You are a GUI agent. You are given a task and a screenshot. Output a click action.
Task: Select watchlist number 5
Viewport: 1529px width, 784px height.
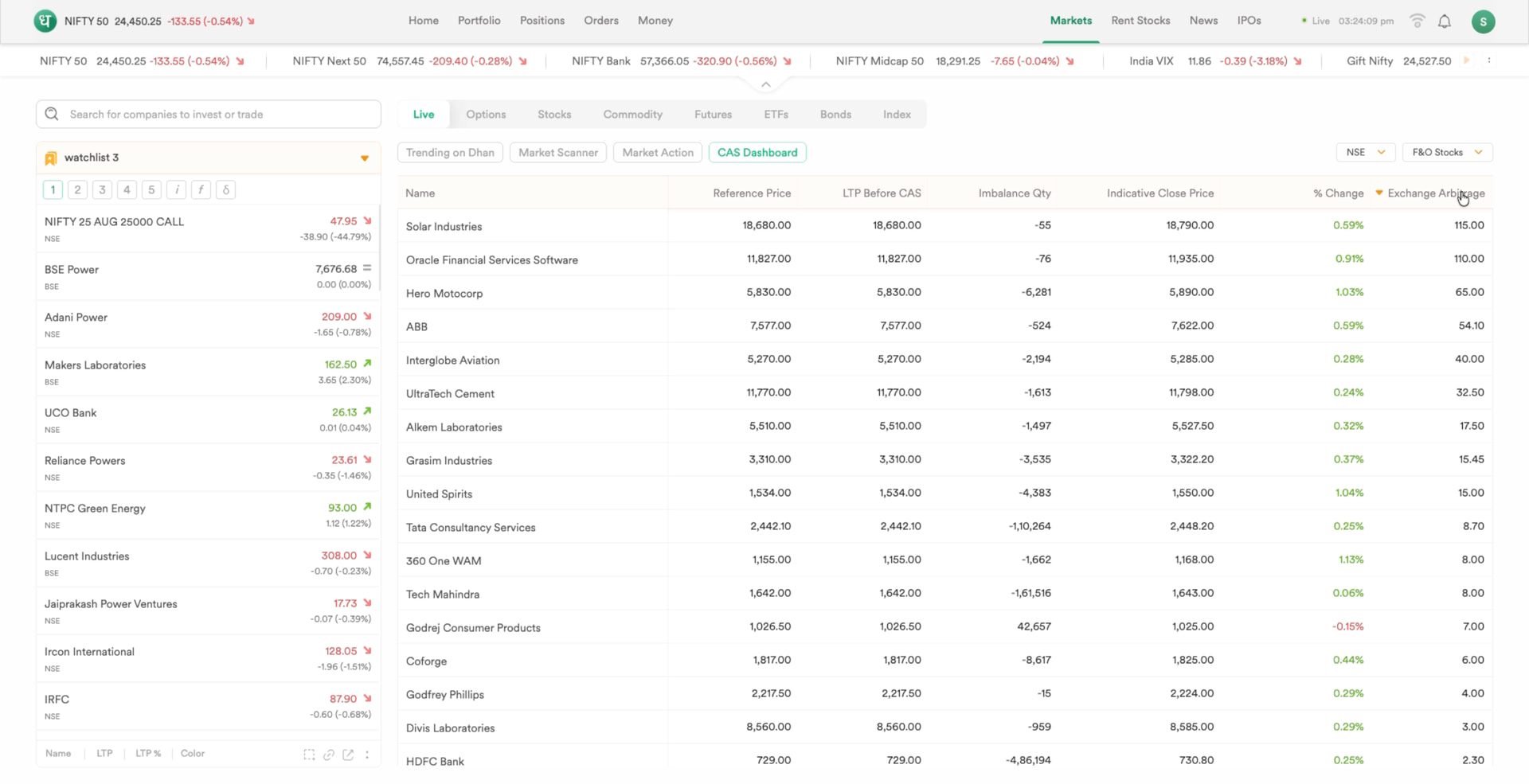(x=151, y=189)
